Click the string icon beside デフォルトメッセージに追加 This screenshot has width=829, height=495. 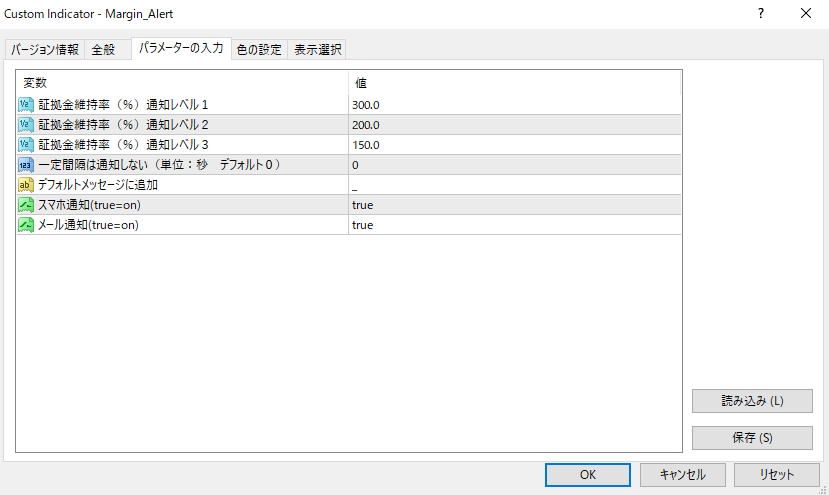point(26,185)
